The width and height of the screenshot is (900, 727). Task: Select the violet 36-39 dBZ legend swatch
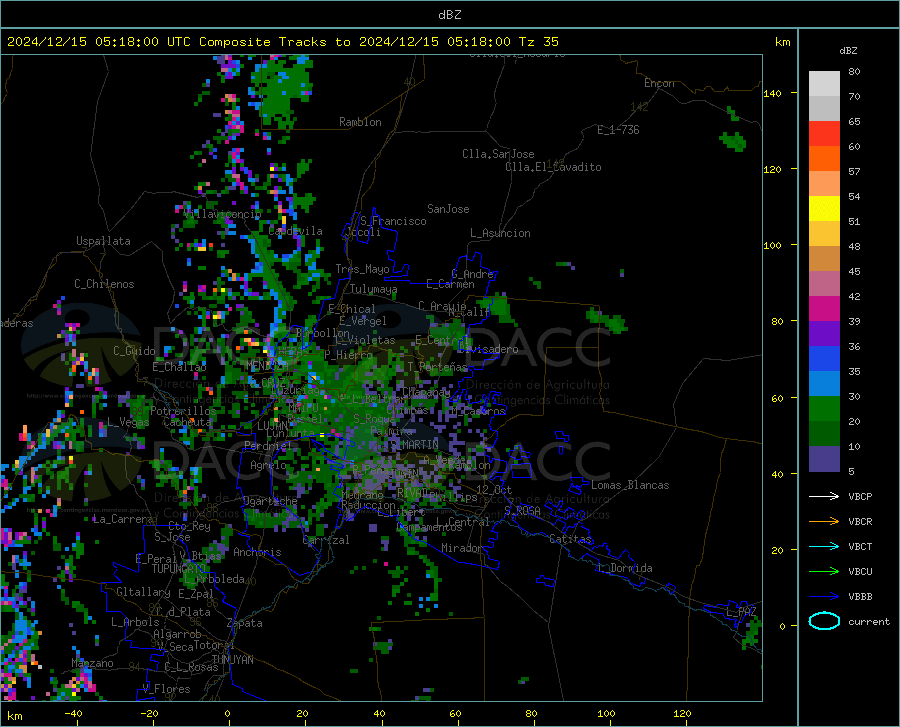[824, 334]
